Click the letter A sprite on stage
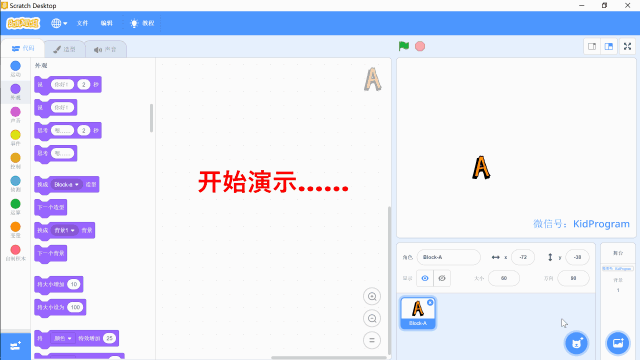640x360 pixels. 481,167
